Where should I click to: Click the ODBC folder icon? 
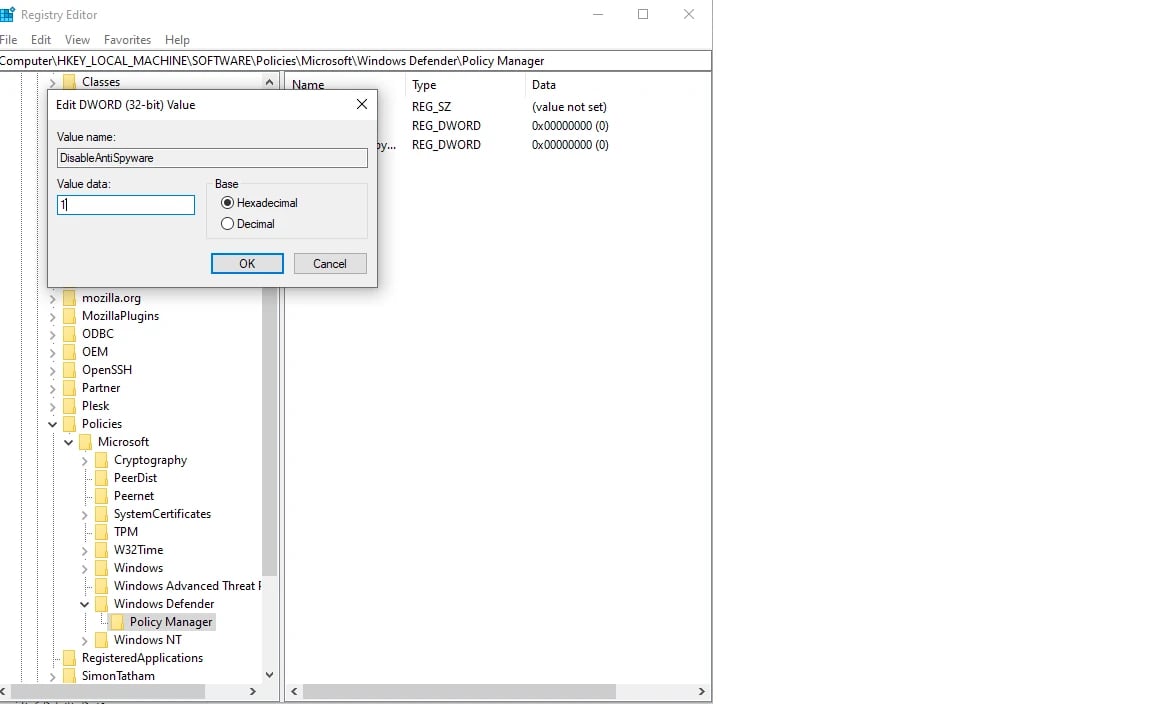coord(69,334)
